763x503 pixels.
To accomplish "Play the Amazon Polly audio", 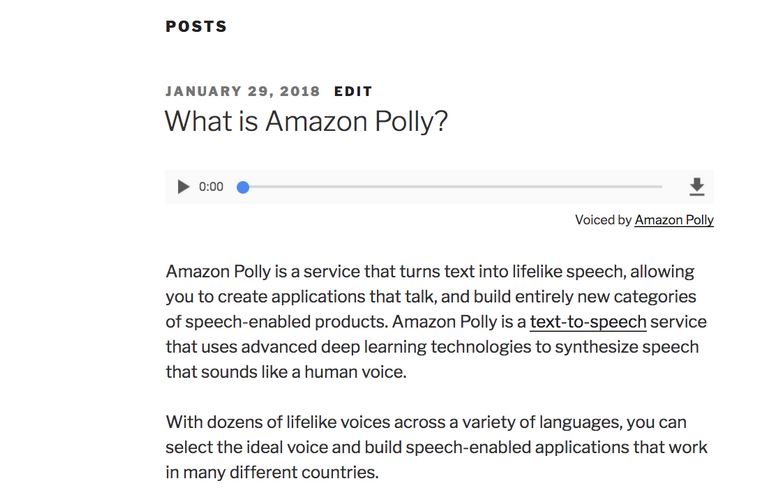I will pos(183,187).
